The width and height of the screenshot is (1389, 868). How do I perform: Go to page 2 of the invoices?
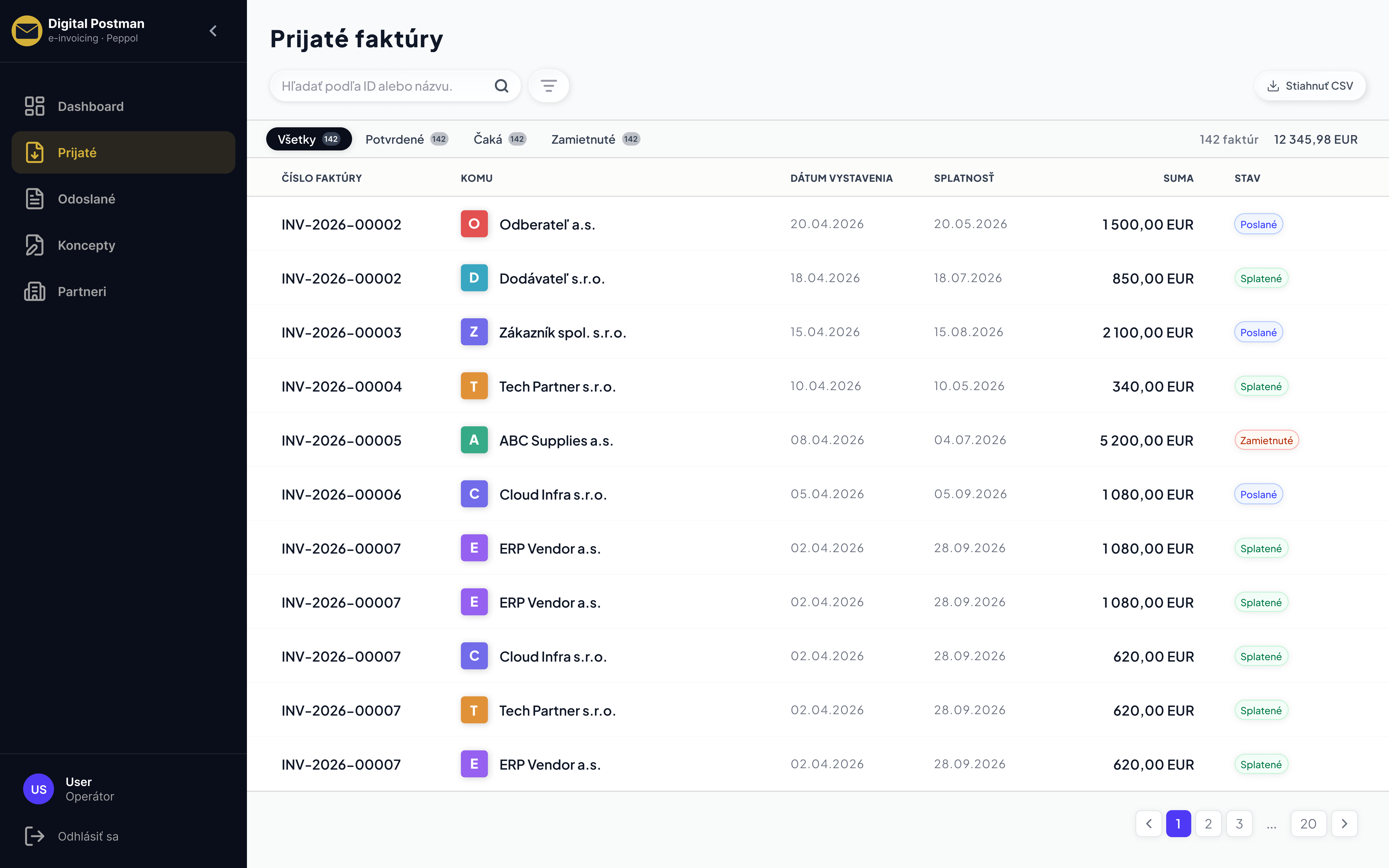pyautogui.click(x=1208, y=824)
